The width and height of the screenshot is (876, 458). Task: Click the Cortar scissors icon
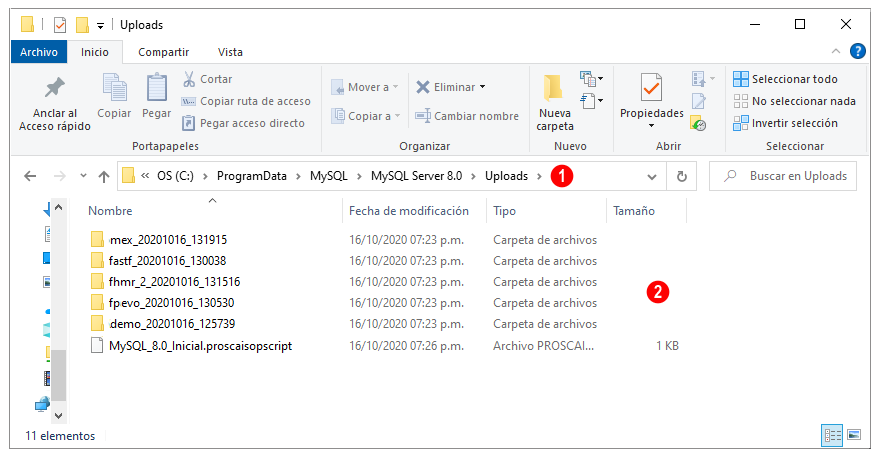[x=189, y=79]
